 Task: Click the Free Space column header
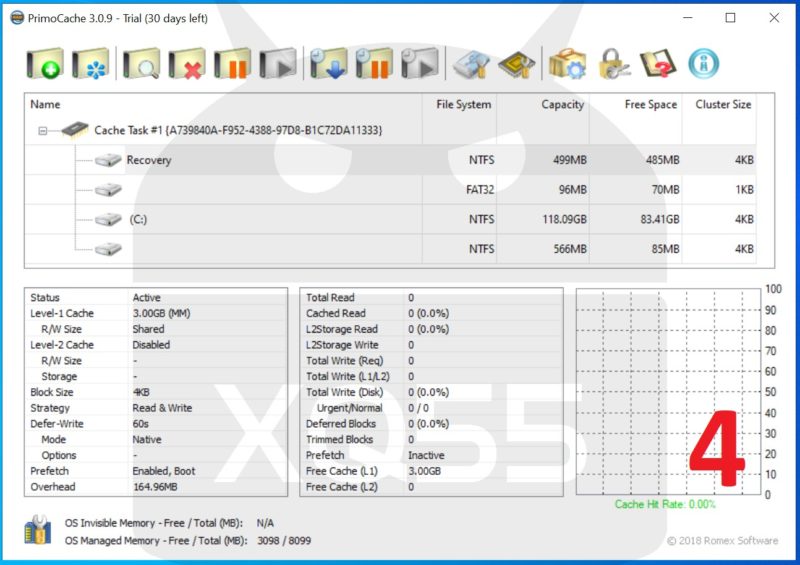650,105
